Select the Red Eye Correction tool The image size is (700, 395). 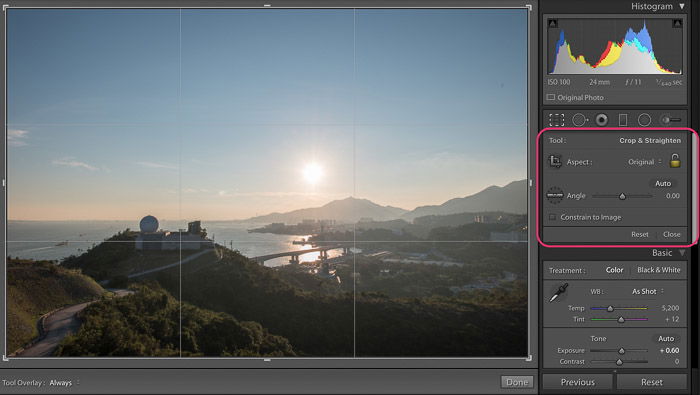[602, 120]
